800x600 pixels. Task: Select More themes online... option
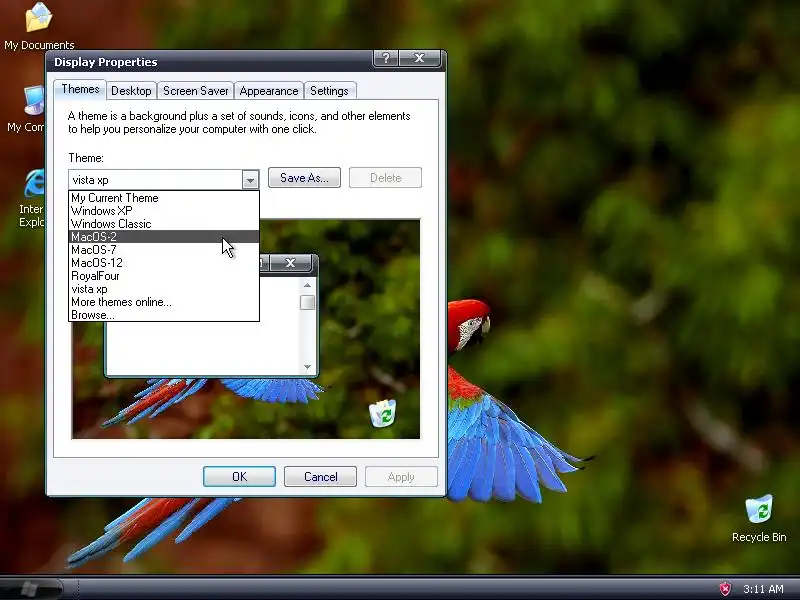(x=164, y=302)
